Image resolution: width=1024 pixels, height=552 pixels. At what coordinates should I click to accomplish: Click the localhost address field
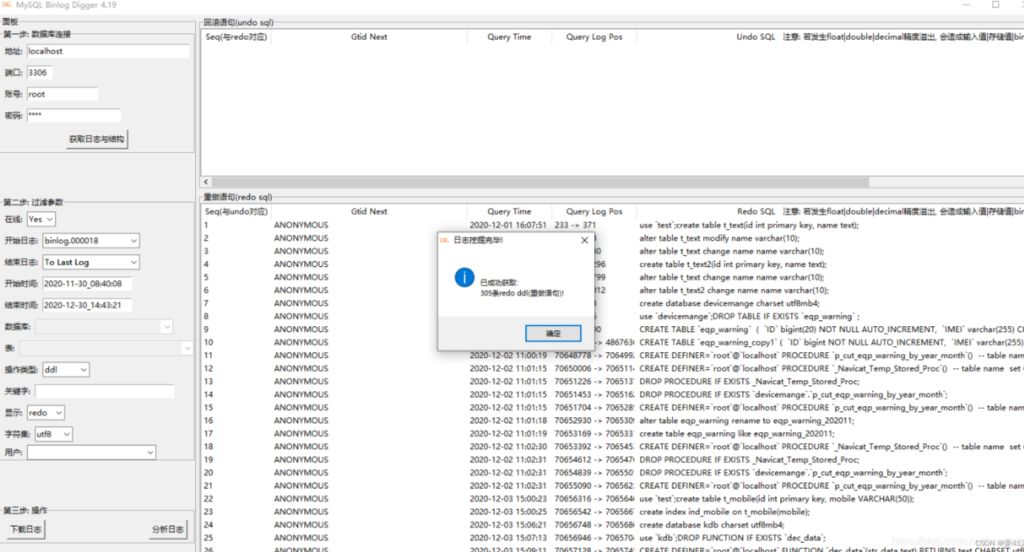[x=107, y=51]
